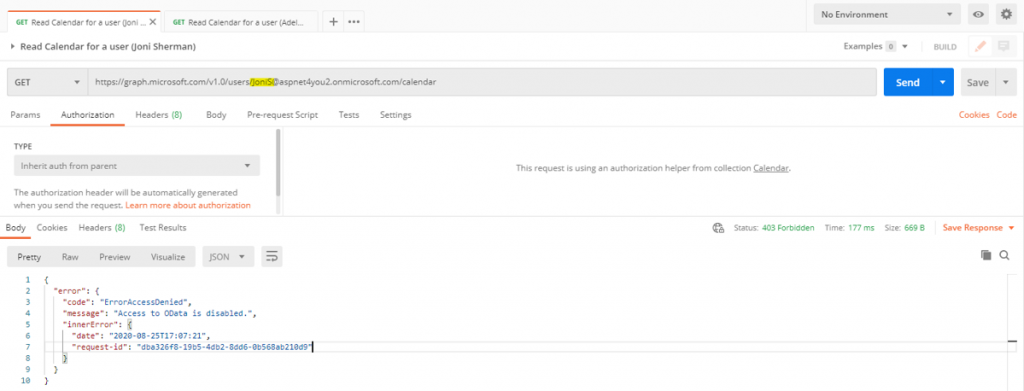Click the request URL input field
The image size is (1024, 391).
click(482, 82)
